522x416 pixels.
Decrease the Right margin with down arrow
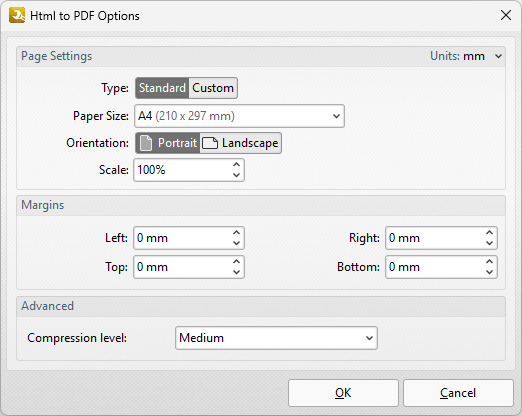[x=489, y=243]
